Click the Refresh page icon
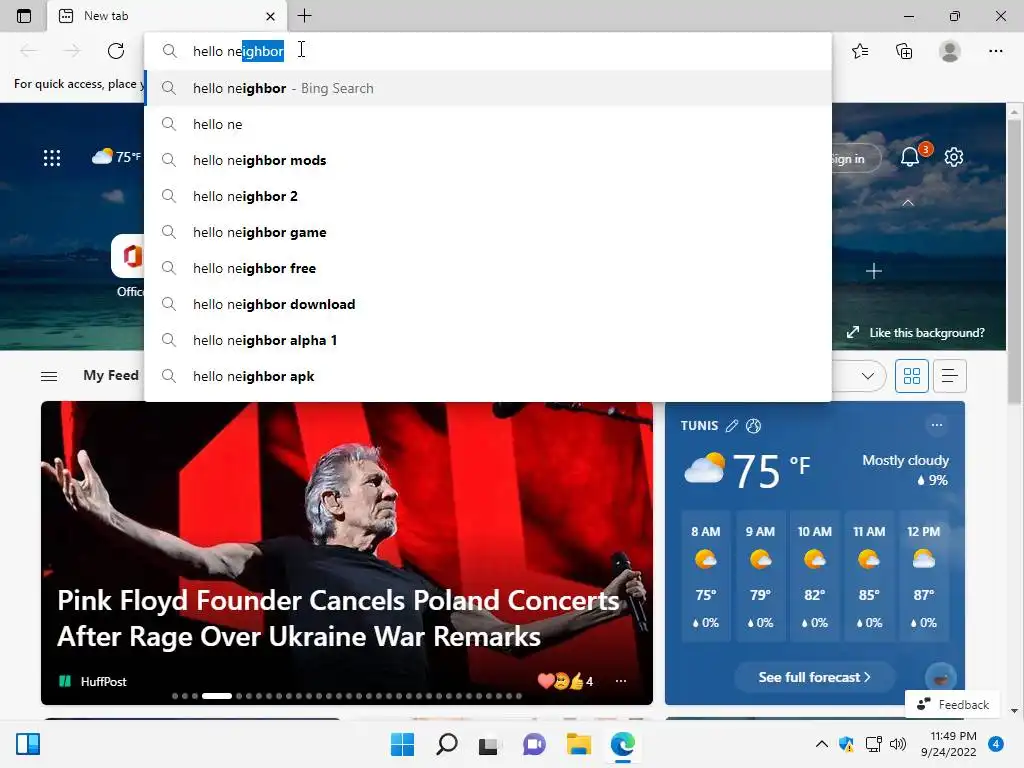 point(116,51)
